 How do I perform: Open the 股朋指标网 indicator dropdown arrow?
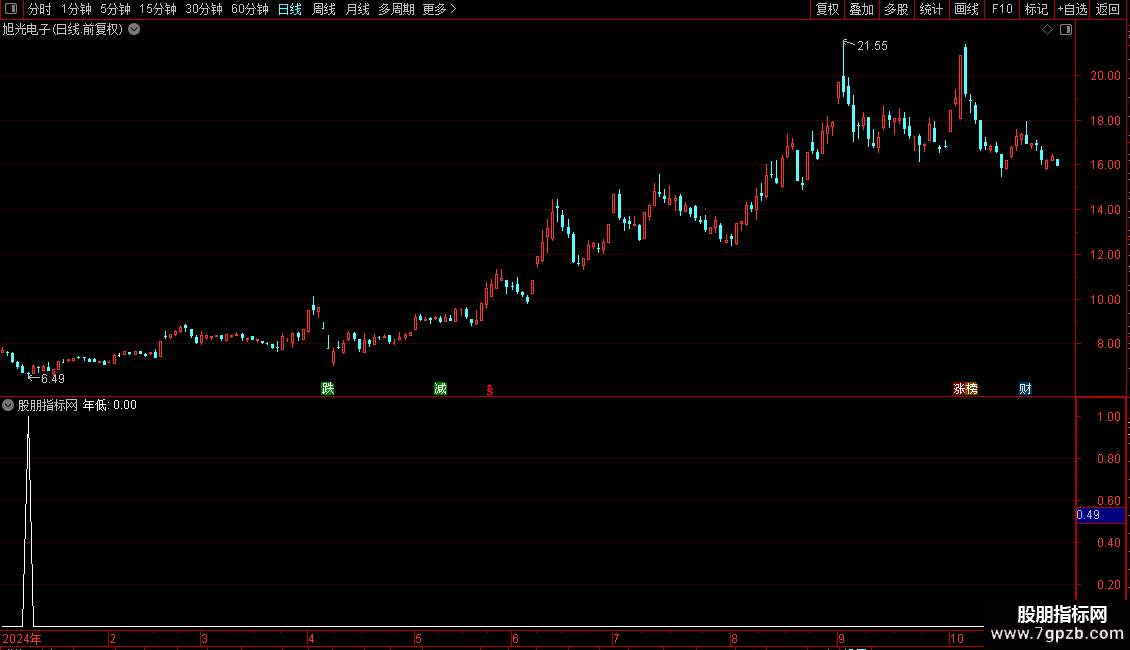(x=8, y=405)
